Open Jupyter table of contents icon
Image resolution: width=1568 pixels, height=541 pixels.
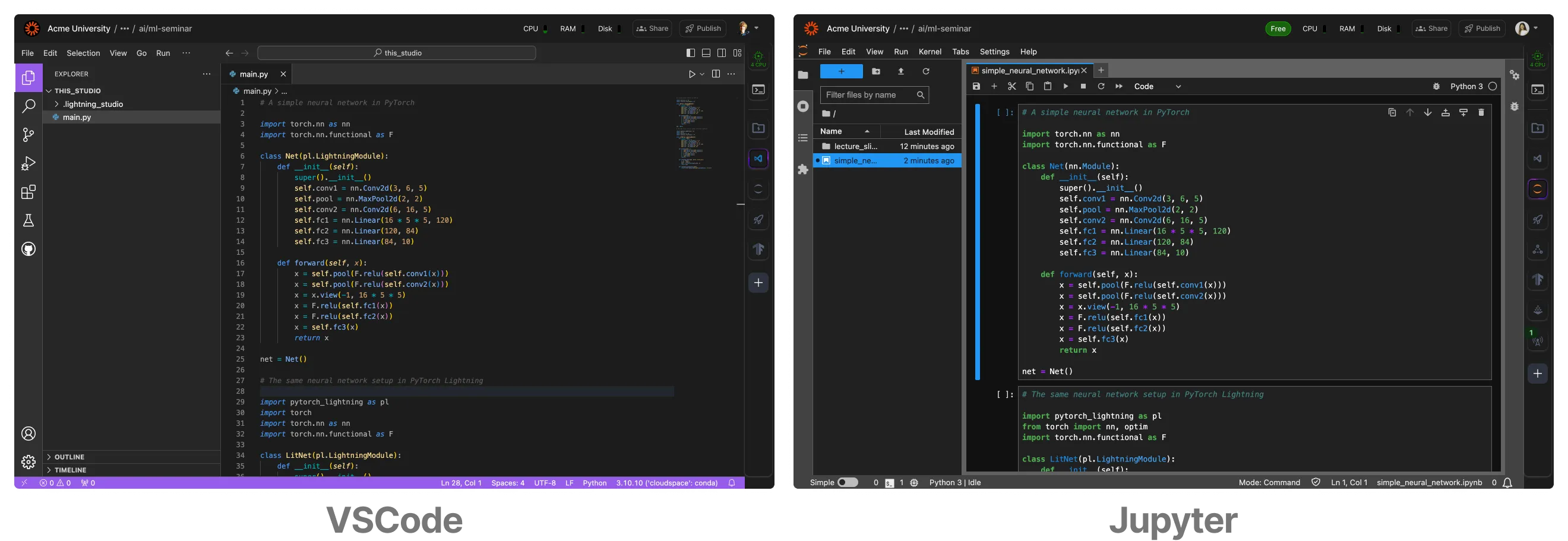[803, 138]
